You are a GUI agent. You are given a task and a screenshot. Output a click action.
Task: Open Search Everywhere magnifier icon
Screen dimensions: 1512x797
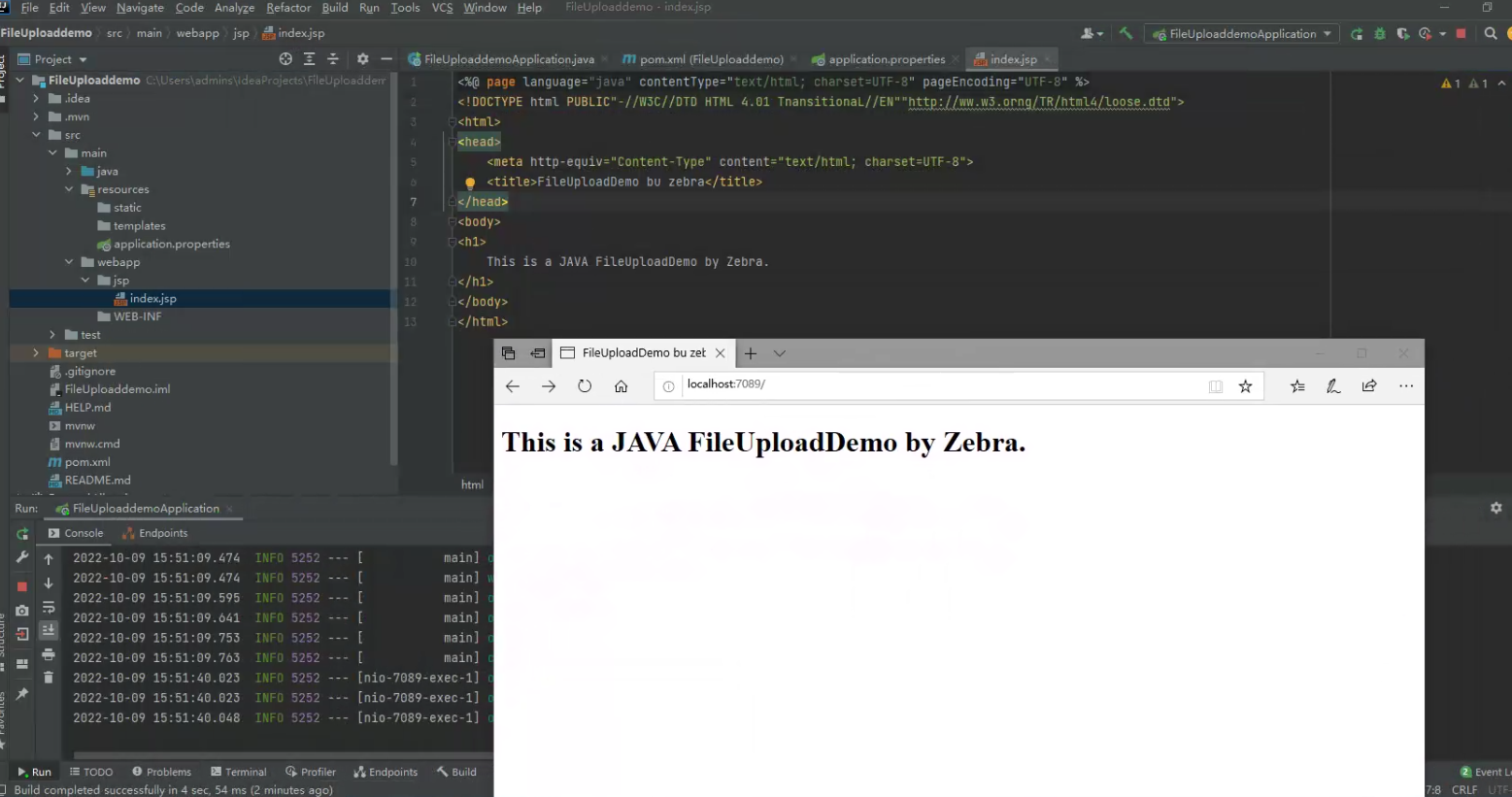tap(1491, 34)
